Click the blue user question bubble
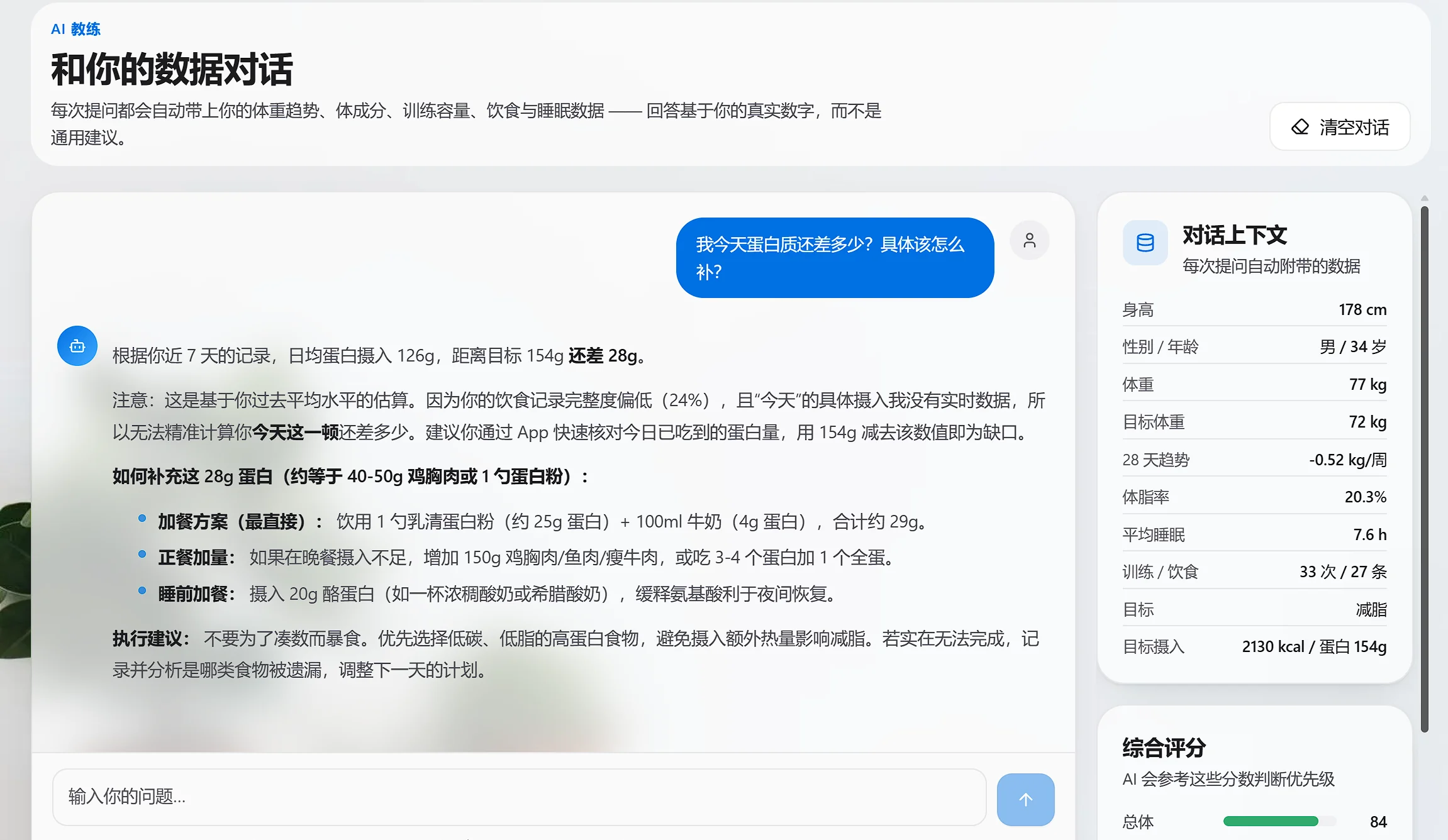Viewport: 1448px width, 840px height. [x=835, y=258]
